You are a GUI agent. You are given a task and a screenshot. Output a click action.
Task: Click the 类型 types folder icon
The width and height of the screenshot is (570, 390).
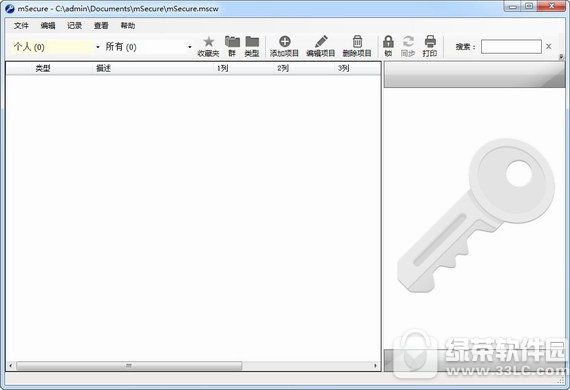(x=252, y=46)
